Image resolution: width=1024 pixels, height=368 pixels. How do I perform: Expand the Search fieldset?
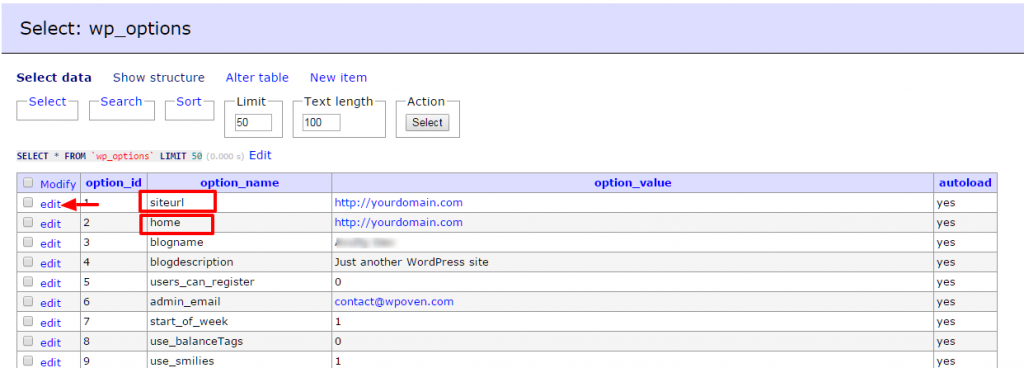tap(121, 102)
